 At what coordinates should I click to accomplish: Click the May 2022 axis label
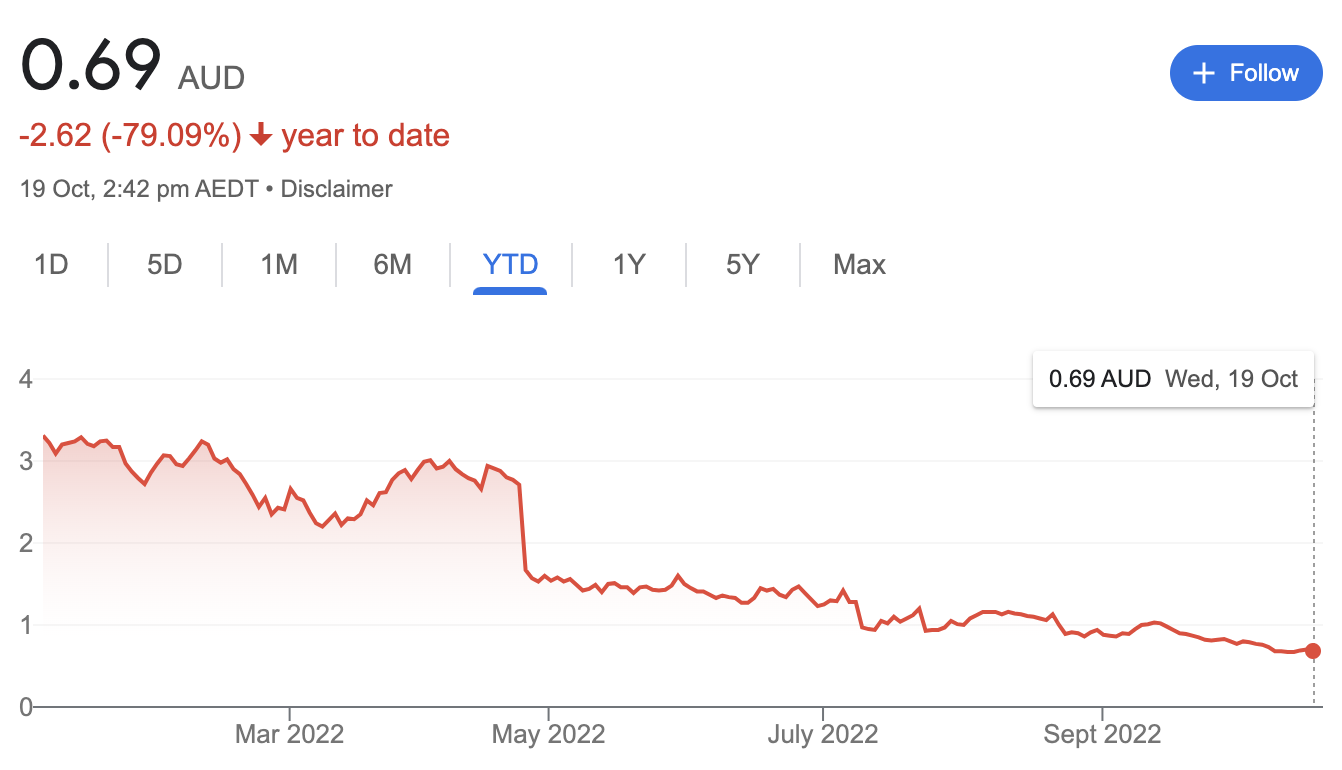click(x=549, y=735)
